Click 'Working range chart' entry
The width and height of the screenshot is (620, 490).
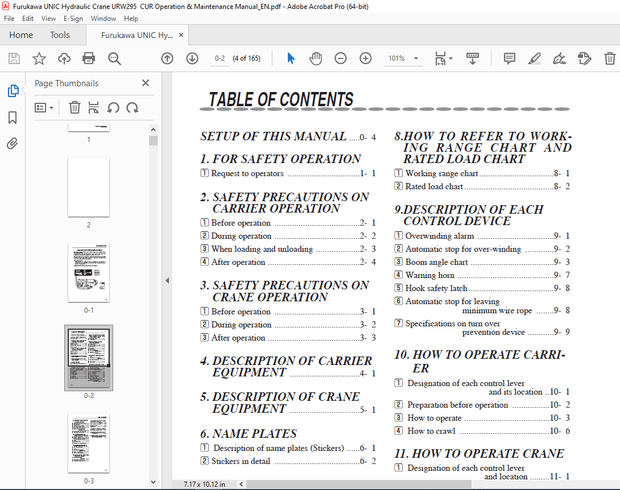[482, 173]
